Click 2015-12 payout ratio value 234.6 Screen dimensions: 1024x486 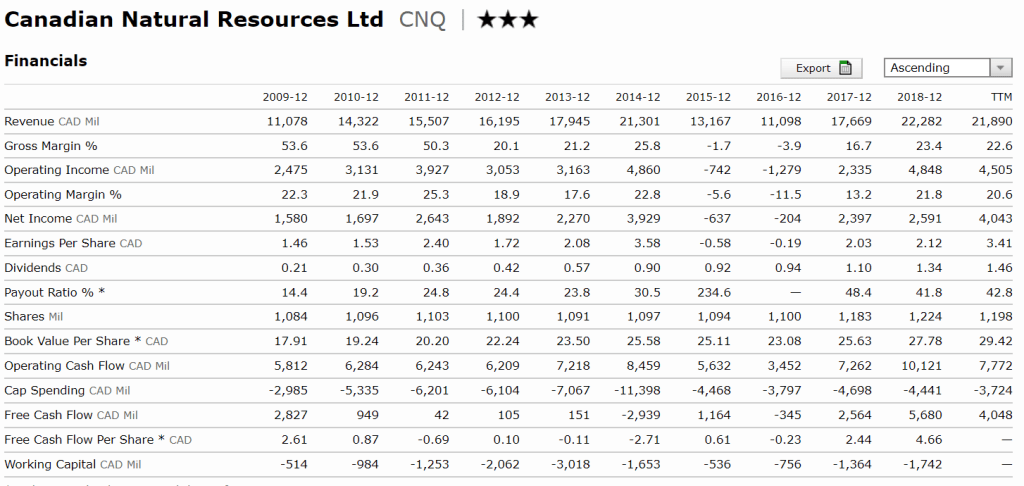pyautogui.click(x=714, y=293)
